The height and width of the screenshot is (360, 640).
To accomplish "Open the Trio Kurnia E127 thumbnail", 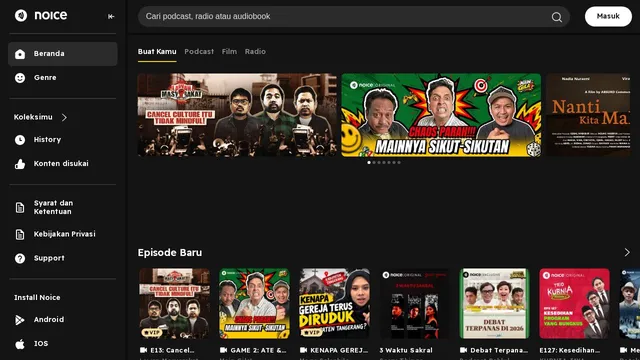I will pos(574,303).
